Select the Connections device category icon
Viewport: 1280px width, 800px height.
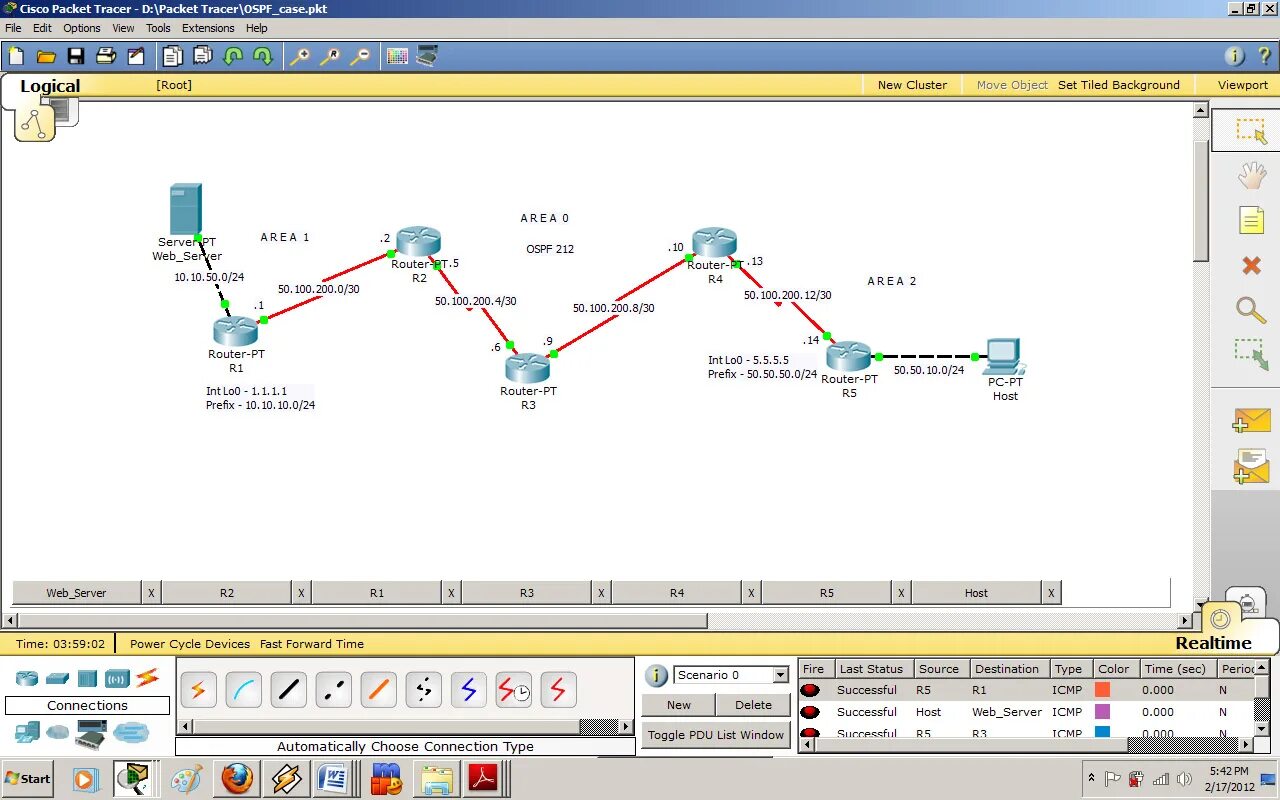pyautogui.click(x=147, y=678)
